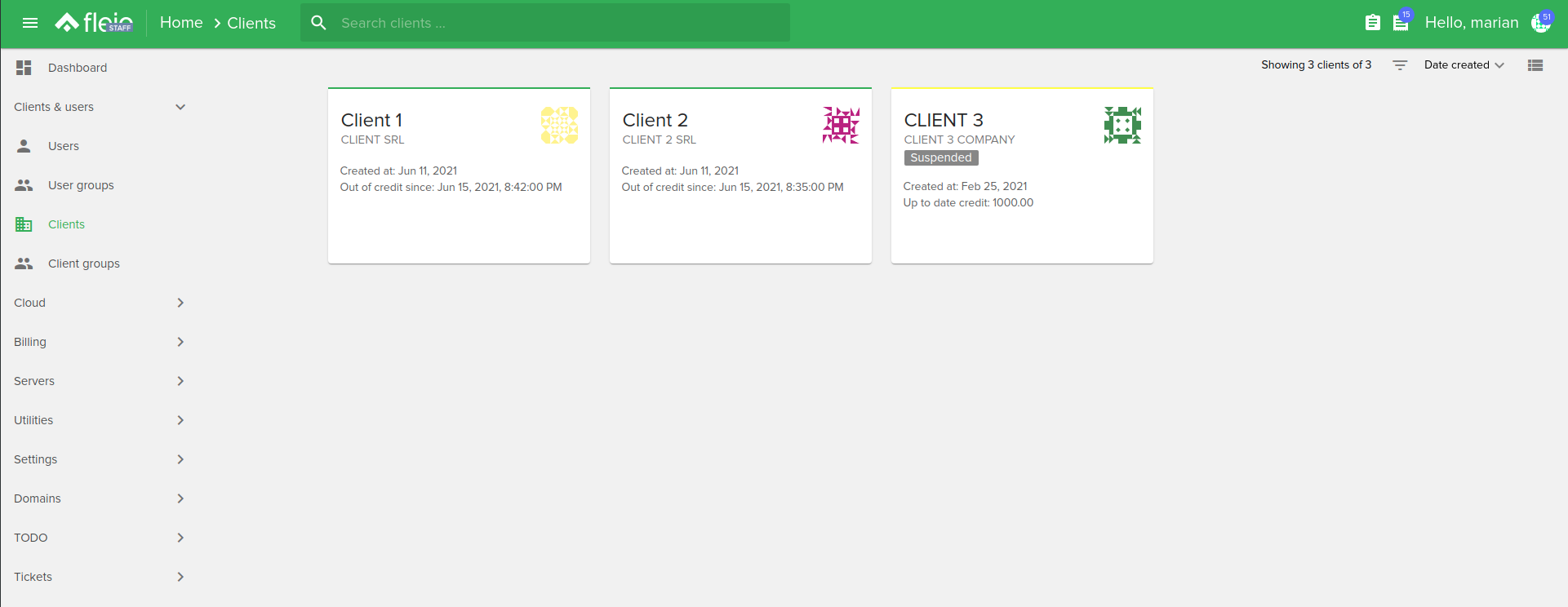
Task: Click the Client 2 identicon avatar
Action: [x=841, y=126]
